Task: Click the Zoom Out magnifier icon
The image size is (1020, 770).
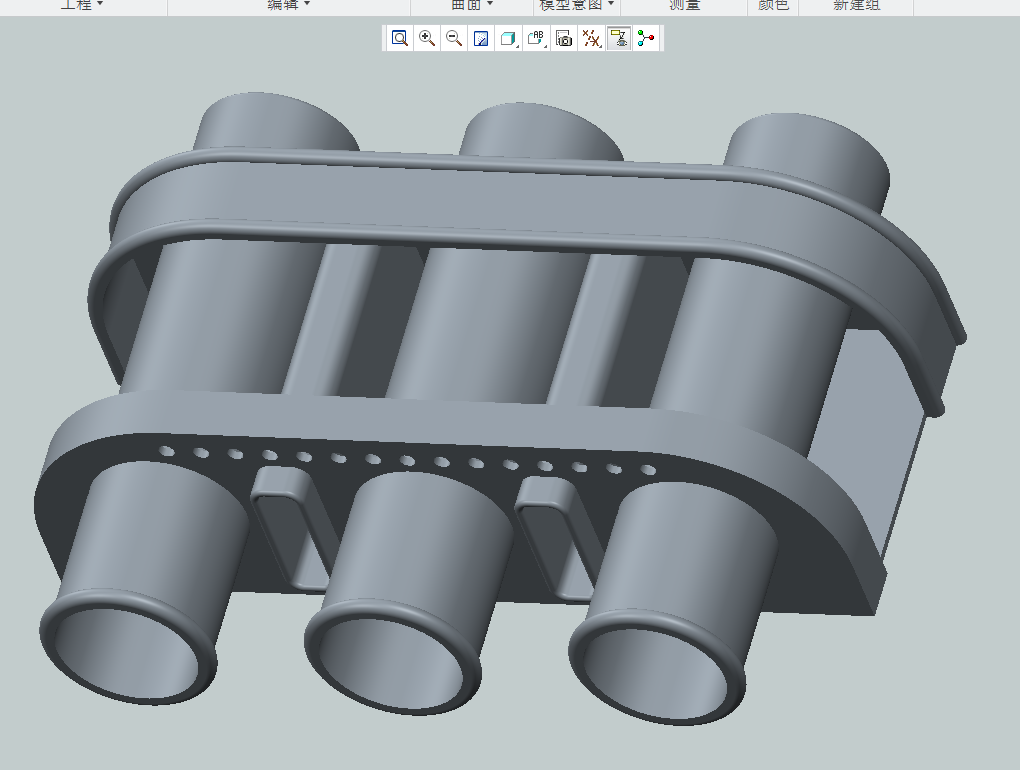Action: 454,39
